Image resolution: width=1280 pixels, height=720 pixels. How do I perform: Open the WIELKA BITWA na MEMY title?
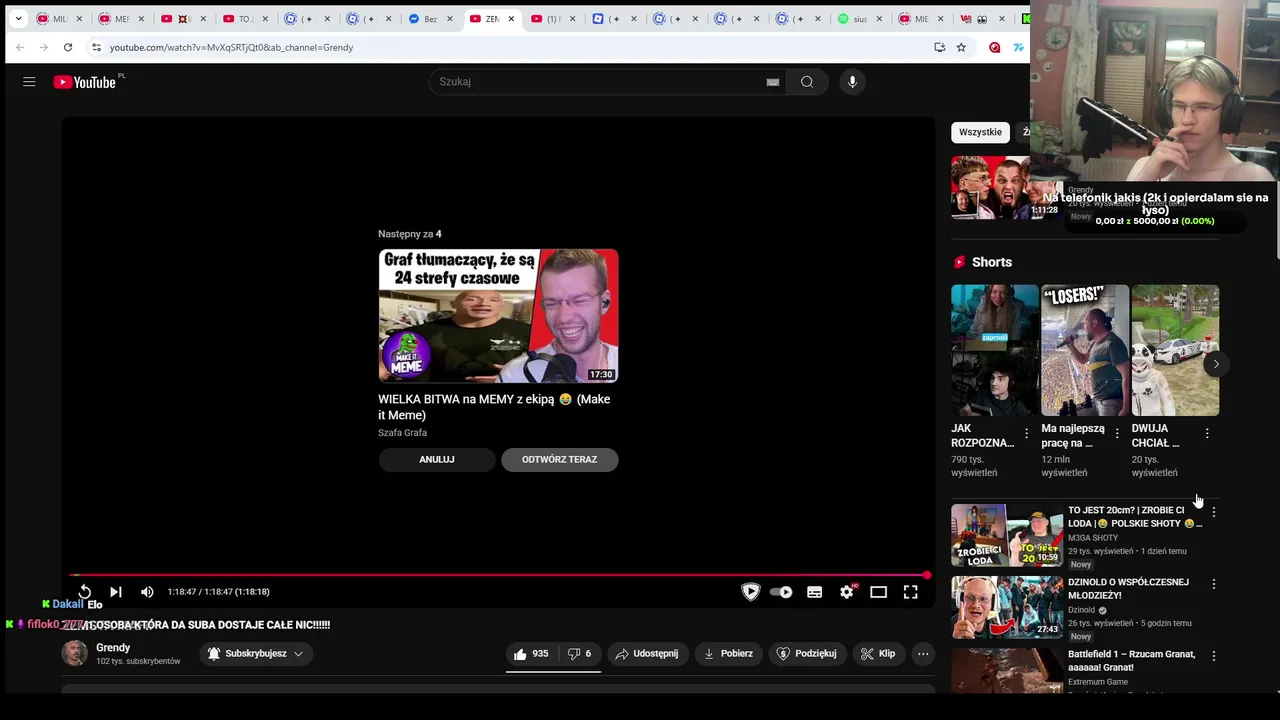494,407
